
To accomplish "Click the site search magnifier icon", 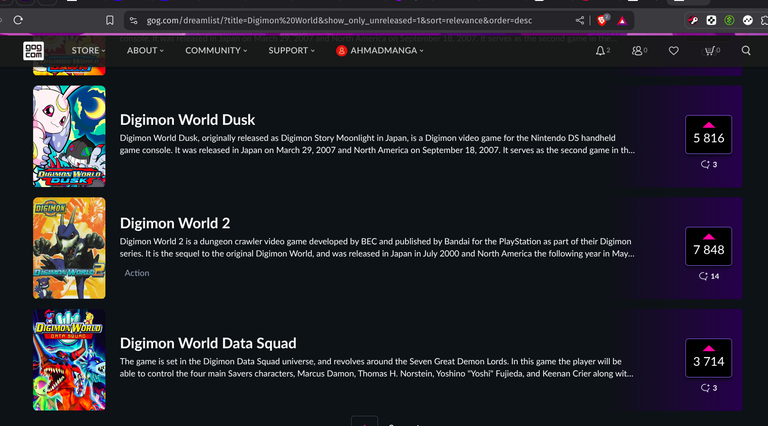I will (746, 50).
